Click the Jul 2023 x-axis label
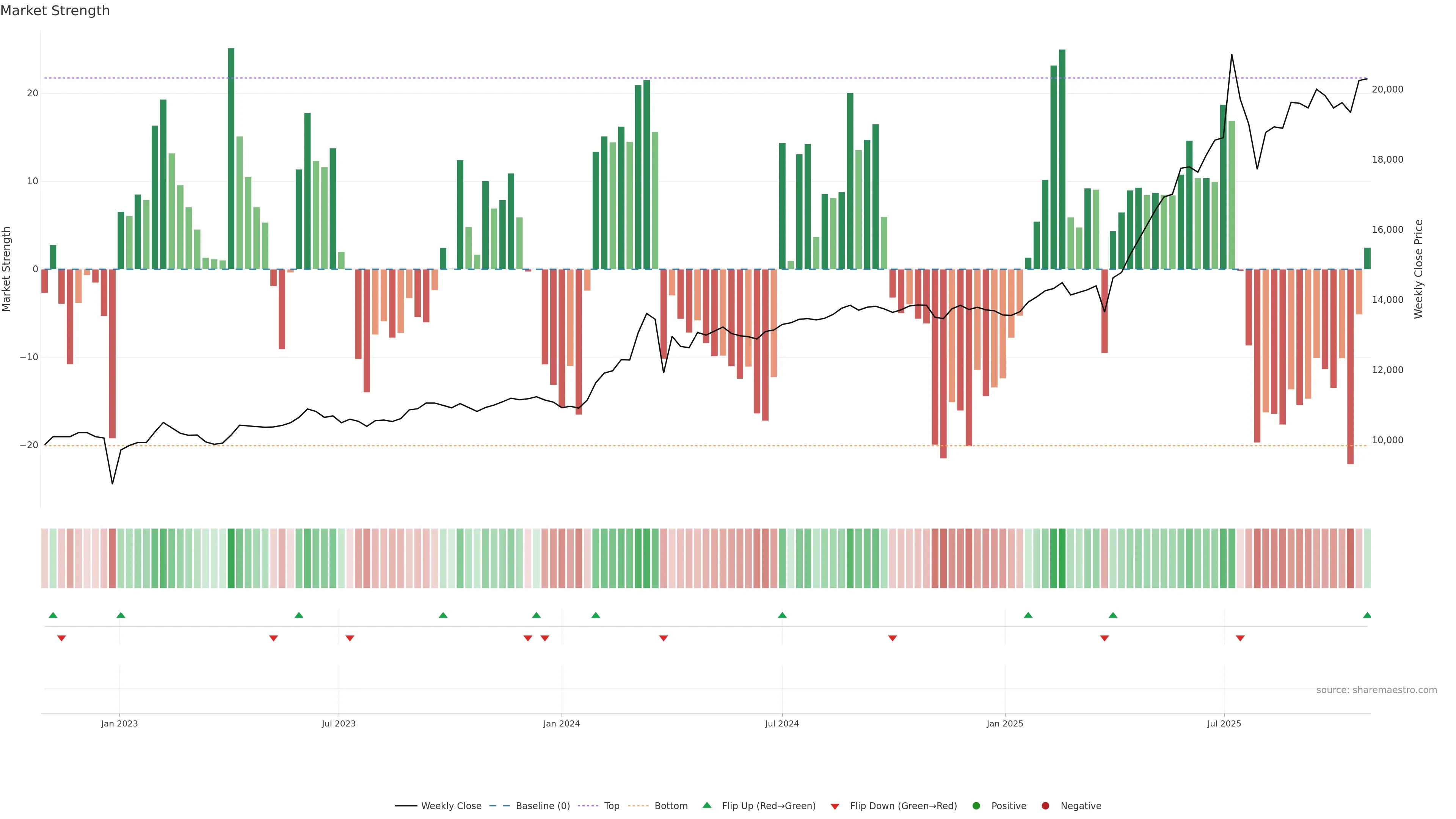 tap(339, 723)
